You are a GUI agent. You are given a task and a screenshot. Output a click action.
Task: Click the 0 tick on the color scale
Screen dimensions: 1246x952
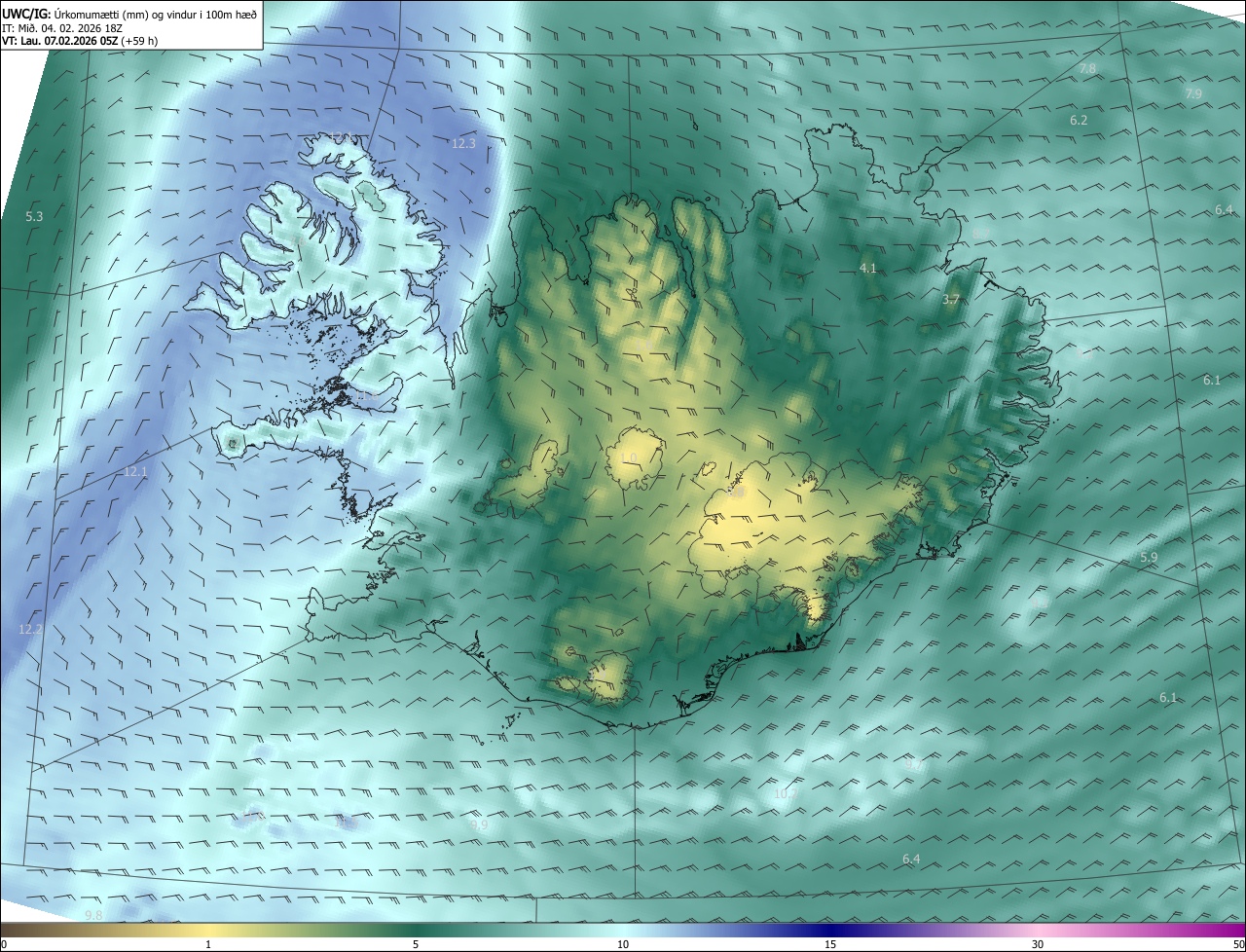pos(4,944)
